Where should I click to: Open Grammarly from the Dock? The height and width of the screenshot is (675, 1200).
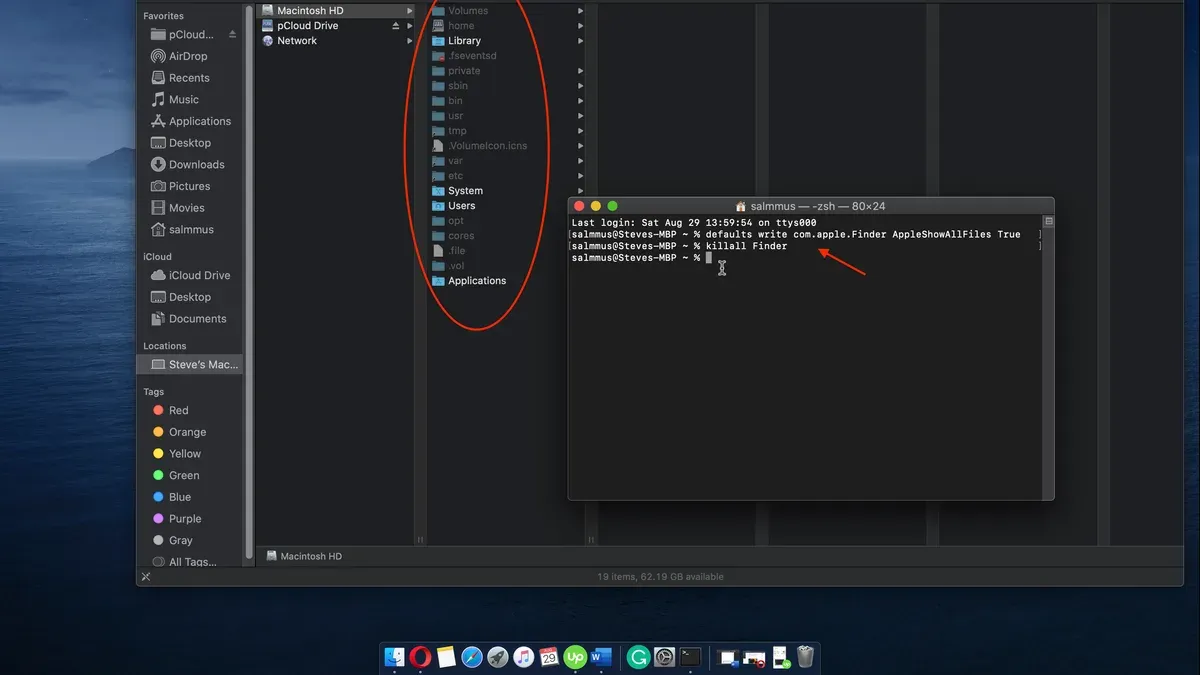click(x=638, y=657)
